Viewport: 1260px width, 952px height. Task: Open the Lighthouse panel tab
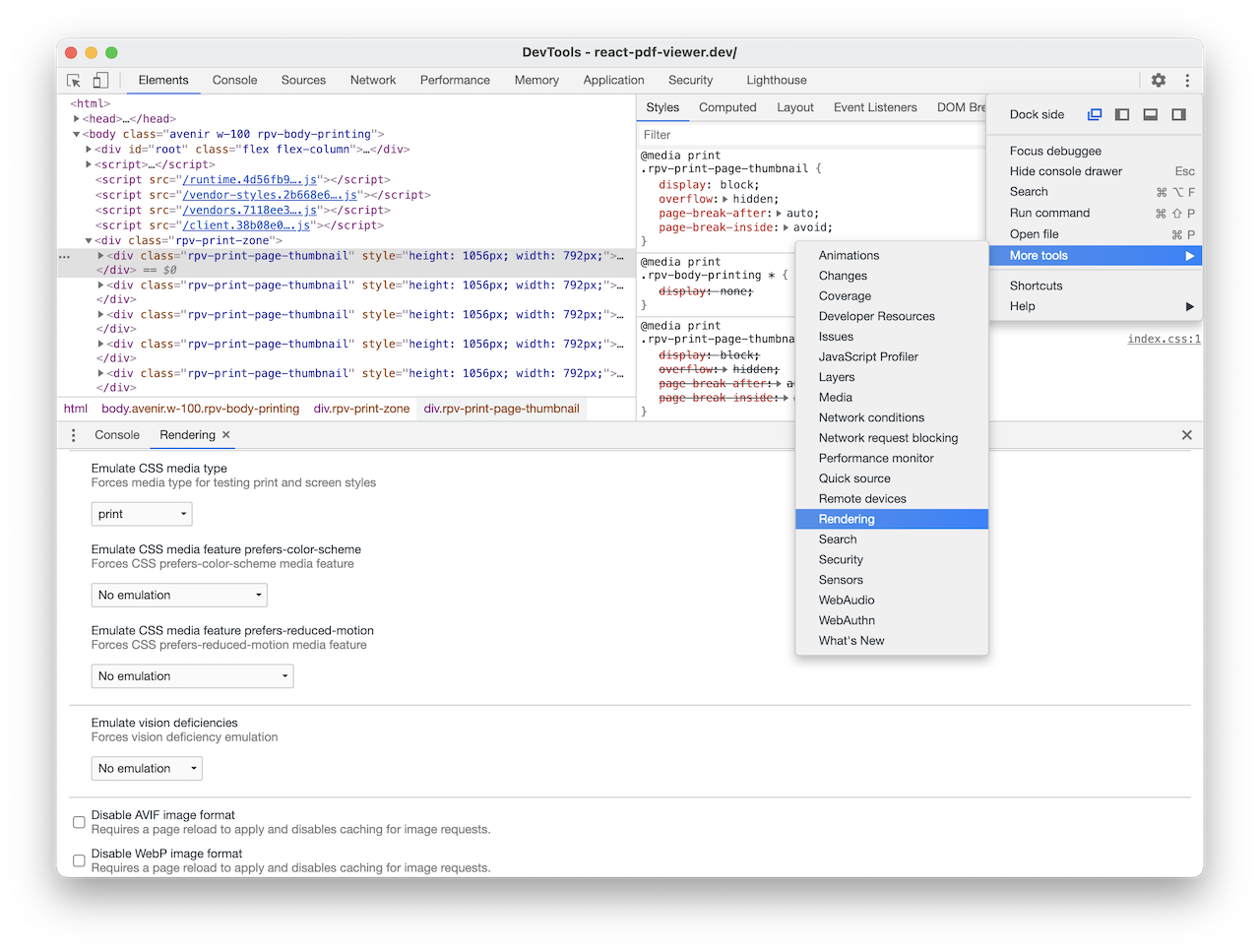click(x=777, y=81)
